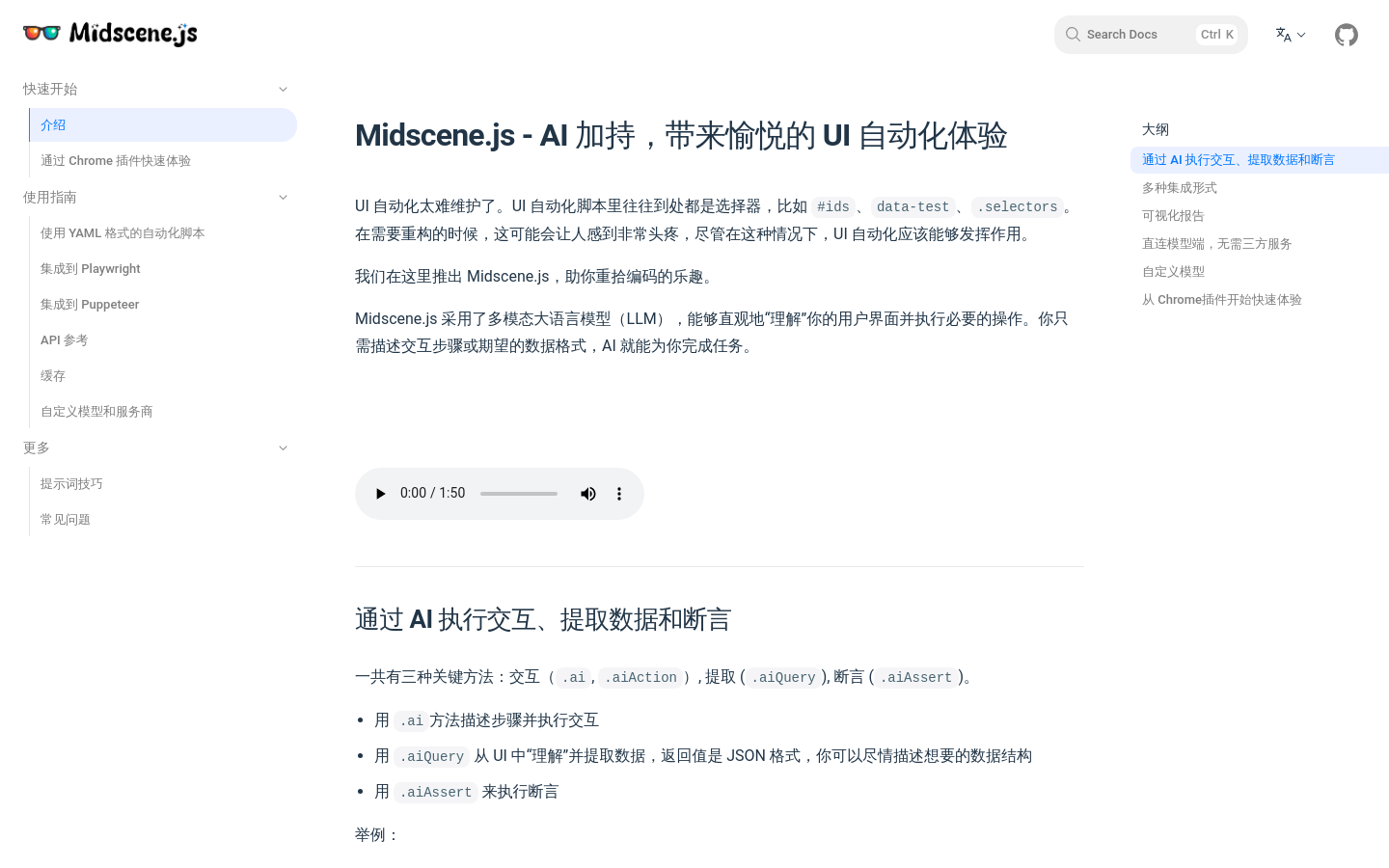The image size is (1389, 868).
Task: Open the GitHub repository icon
Action: pos(1347,35)
